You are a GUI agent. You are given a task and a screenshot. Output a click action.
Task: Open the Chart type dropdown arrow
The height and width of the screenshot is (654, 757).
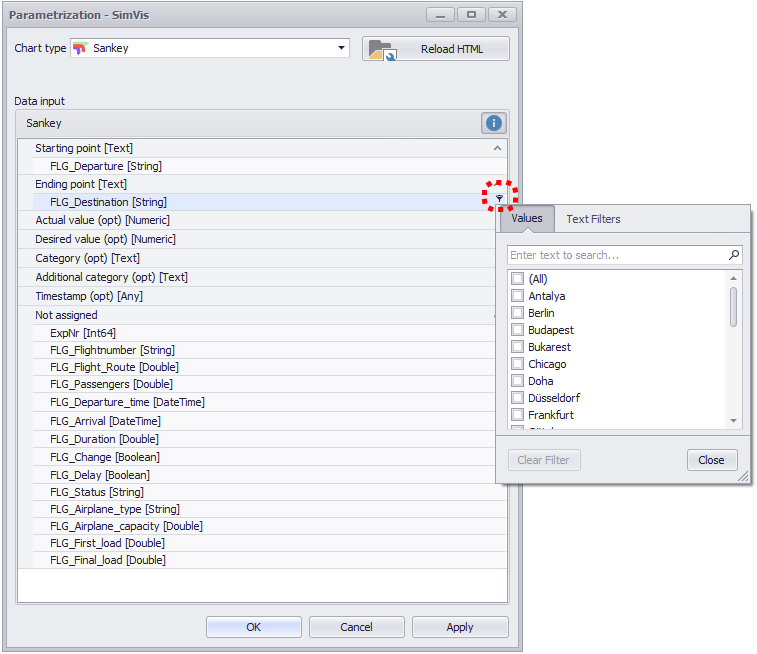click(x=341, y=48)
